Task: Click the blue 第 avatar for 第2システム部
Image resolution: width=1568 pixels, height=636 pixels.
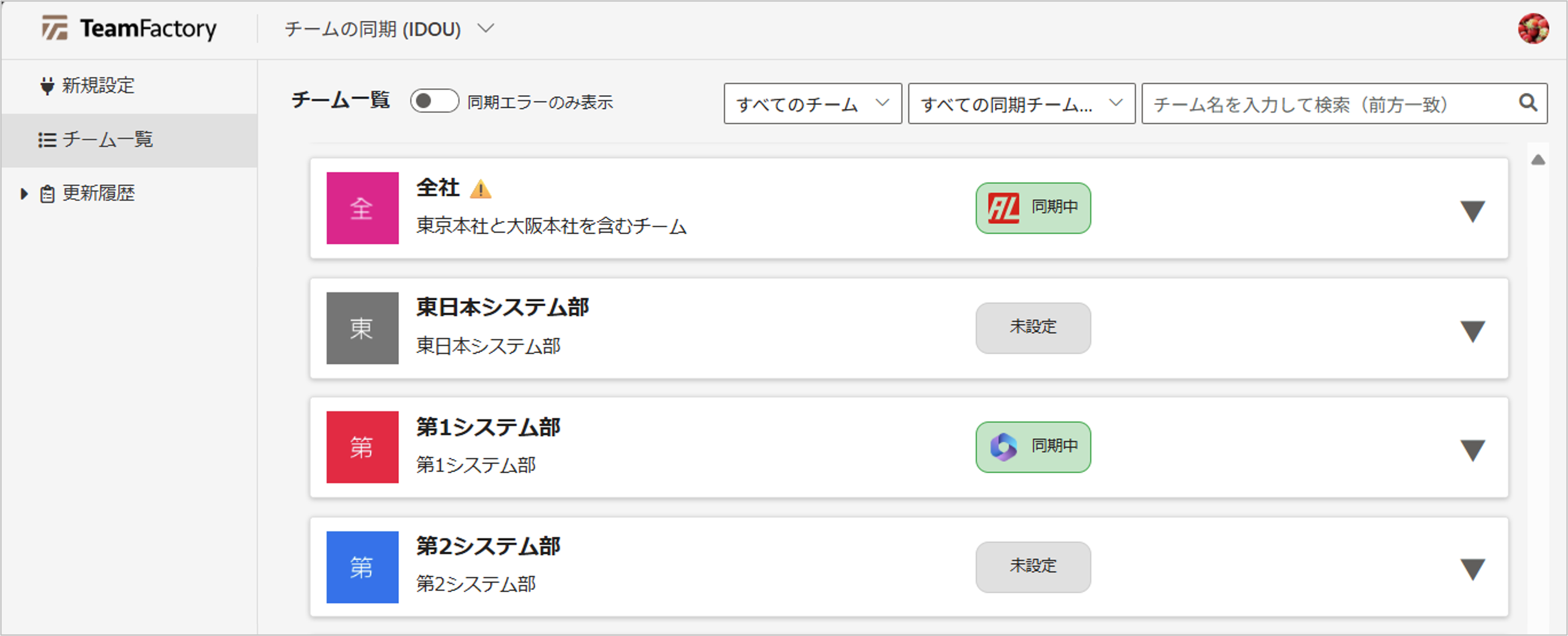Action: [362, 567]
